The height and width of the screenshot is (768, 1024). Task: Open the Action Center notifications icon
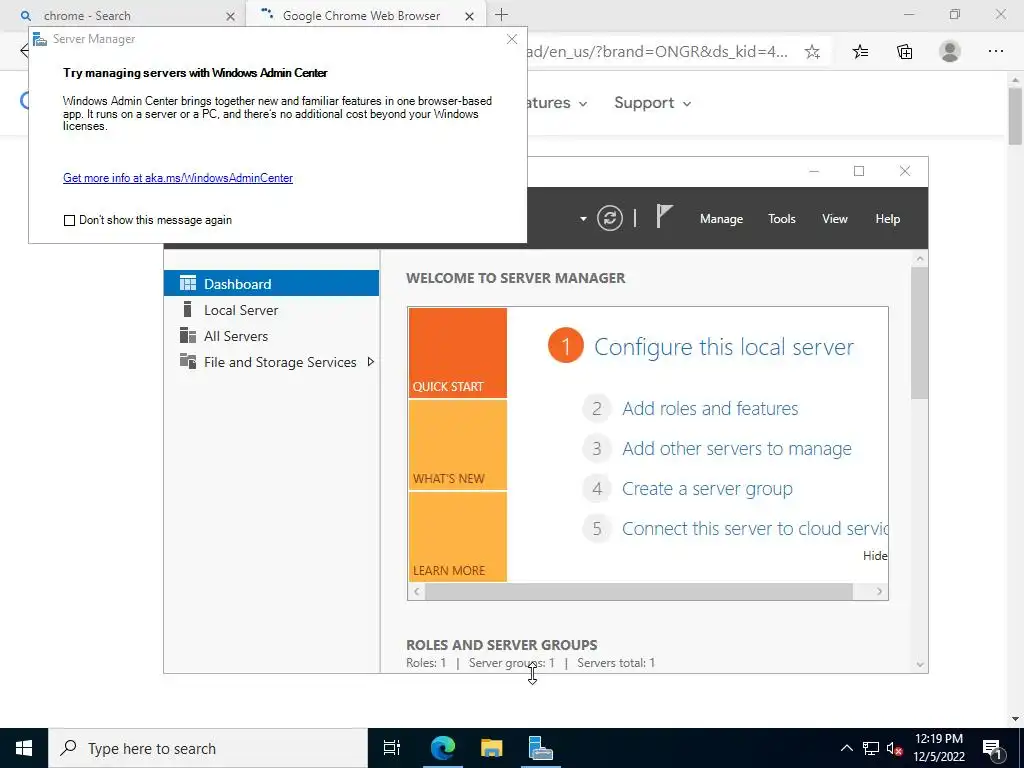pos(993,748)
